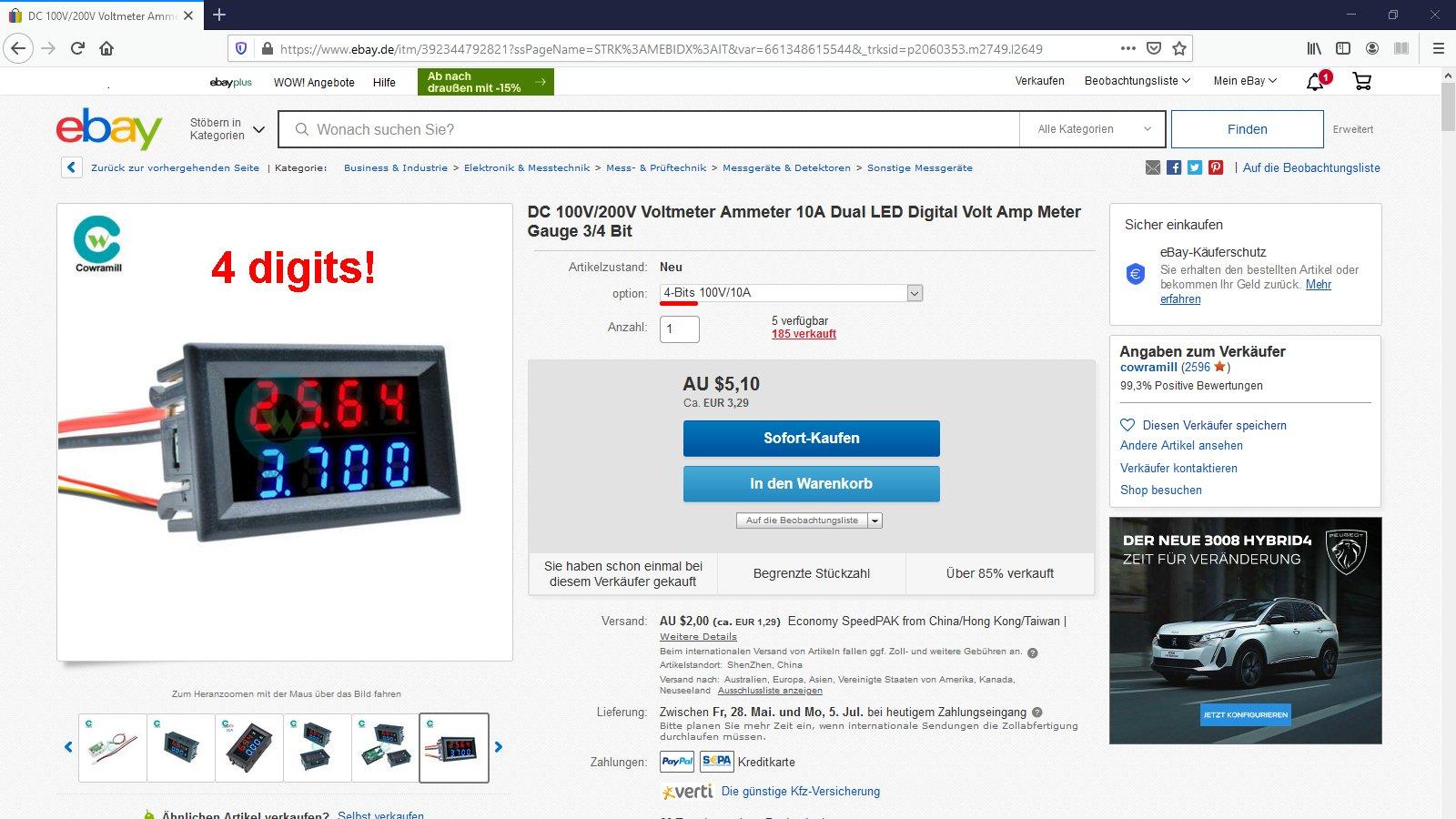The height and width of the screenshot is (819, 1456).
Task: Open a new browser tab
Action: pyautogui.click(x=219, y=15)
